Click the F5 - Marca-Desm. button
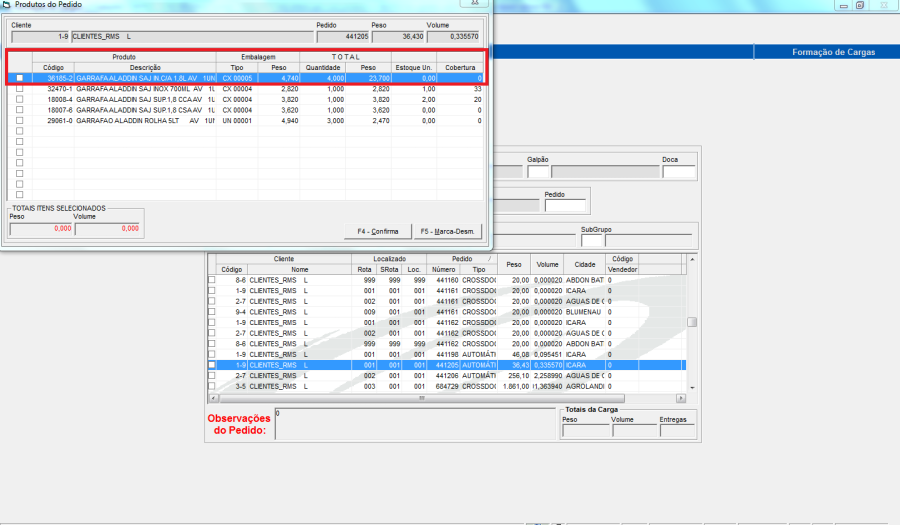Image resolution: width=900 pixels, height=525 pixels. click(447, 231)
